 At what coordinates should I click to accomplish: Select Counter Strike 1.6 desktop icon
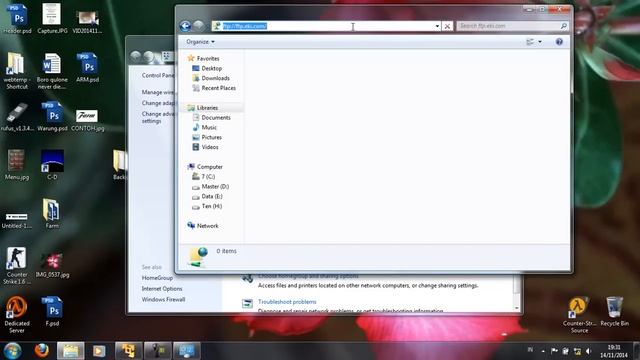pos(17,266)
